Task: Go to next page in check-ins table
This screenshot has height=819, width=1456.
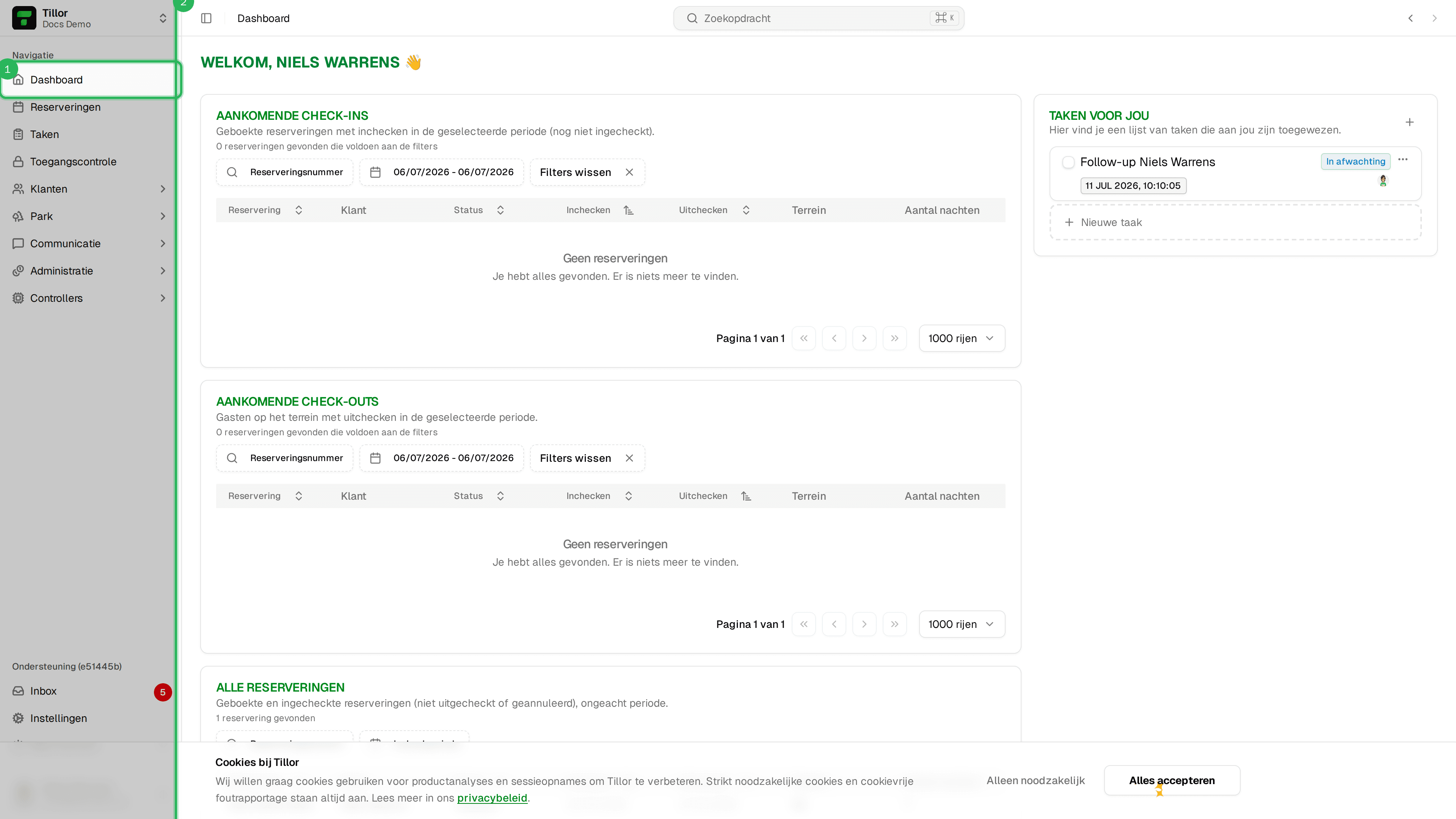Action: point(864,338)
